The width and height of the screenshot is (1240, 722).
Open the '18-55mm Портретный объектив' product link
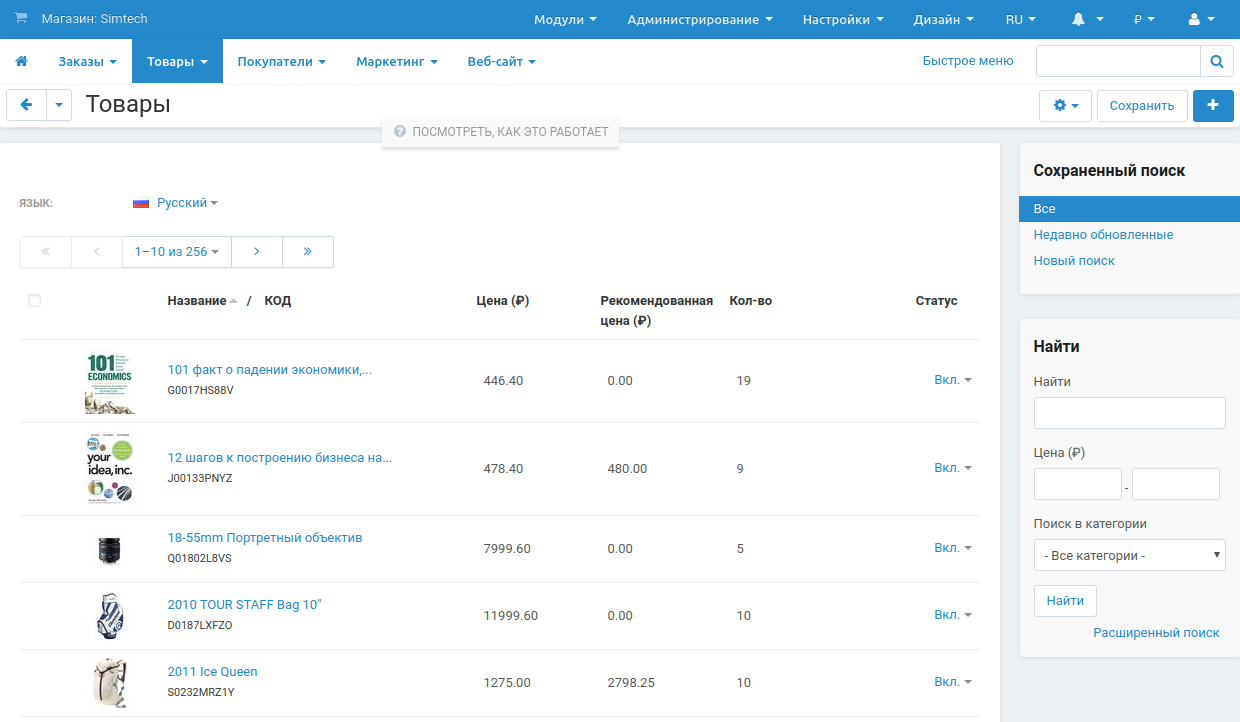pos(265,538)
